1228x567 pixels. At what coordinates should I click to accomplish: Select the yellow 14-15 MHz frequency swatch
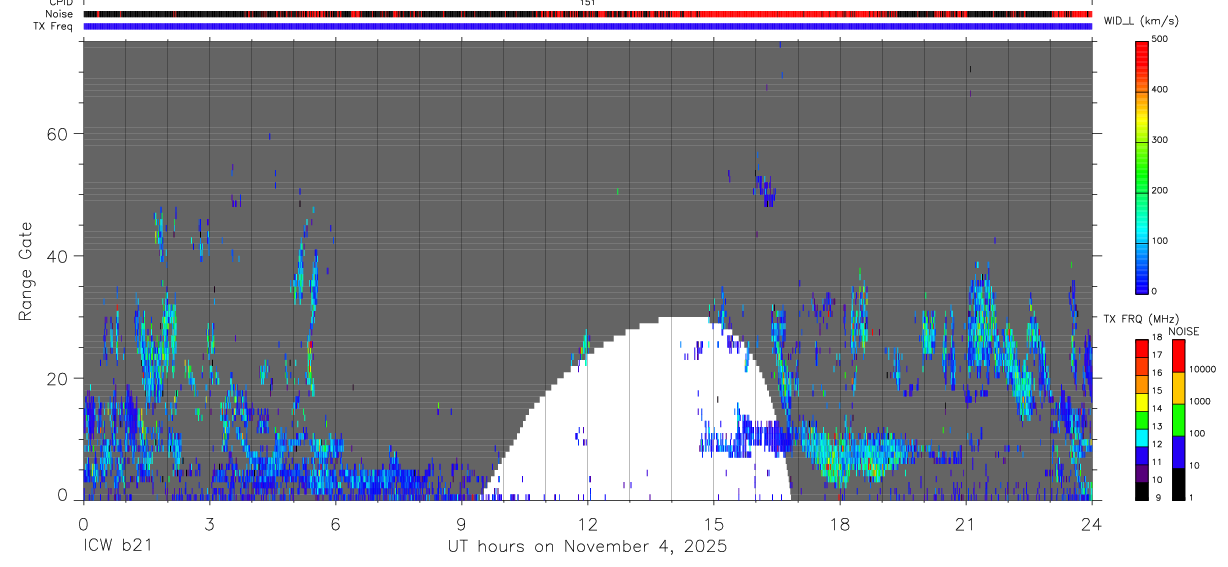(x=1142, y=400)
